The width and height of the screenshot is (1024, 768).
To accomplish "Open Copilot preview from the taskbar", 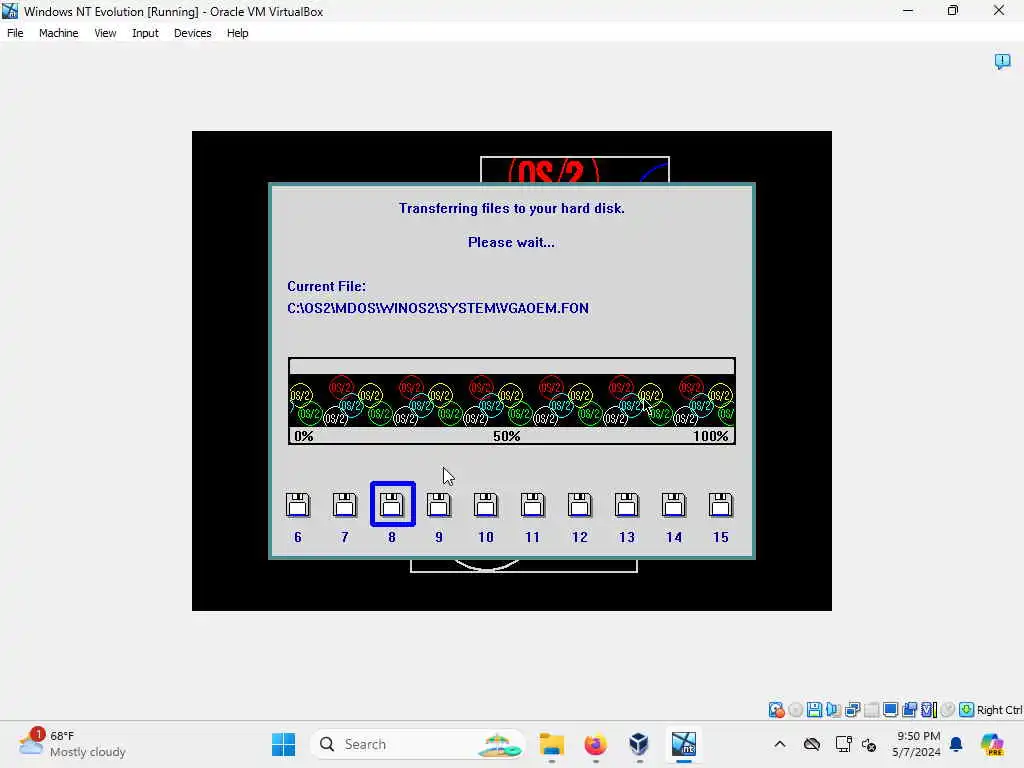I will coord(992,744).
